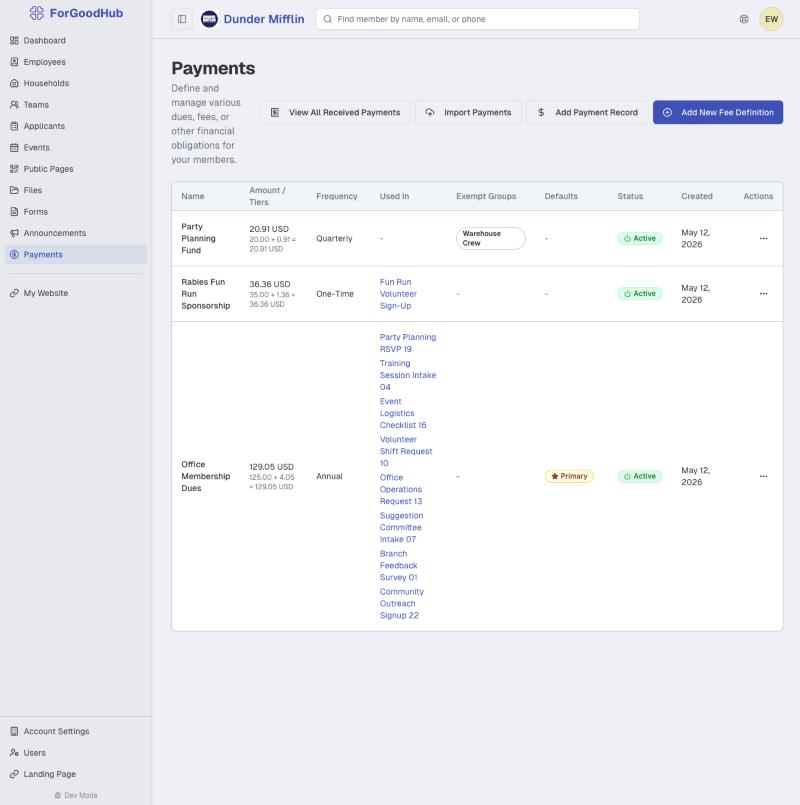Open Households in the sidebar
800x805 pixels.
click(76, 83)
